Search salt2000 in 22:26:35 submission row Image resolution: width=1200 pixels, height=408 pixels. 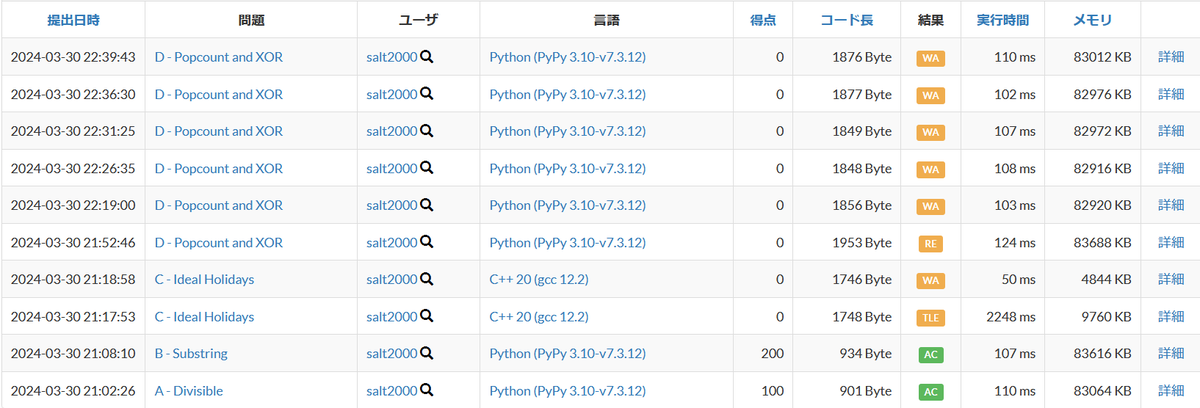tap(427, 168)
